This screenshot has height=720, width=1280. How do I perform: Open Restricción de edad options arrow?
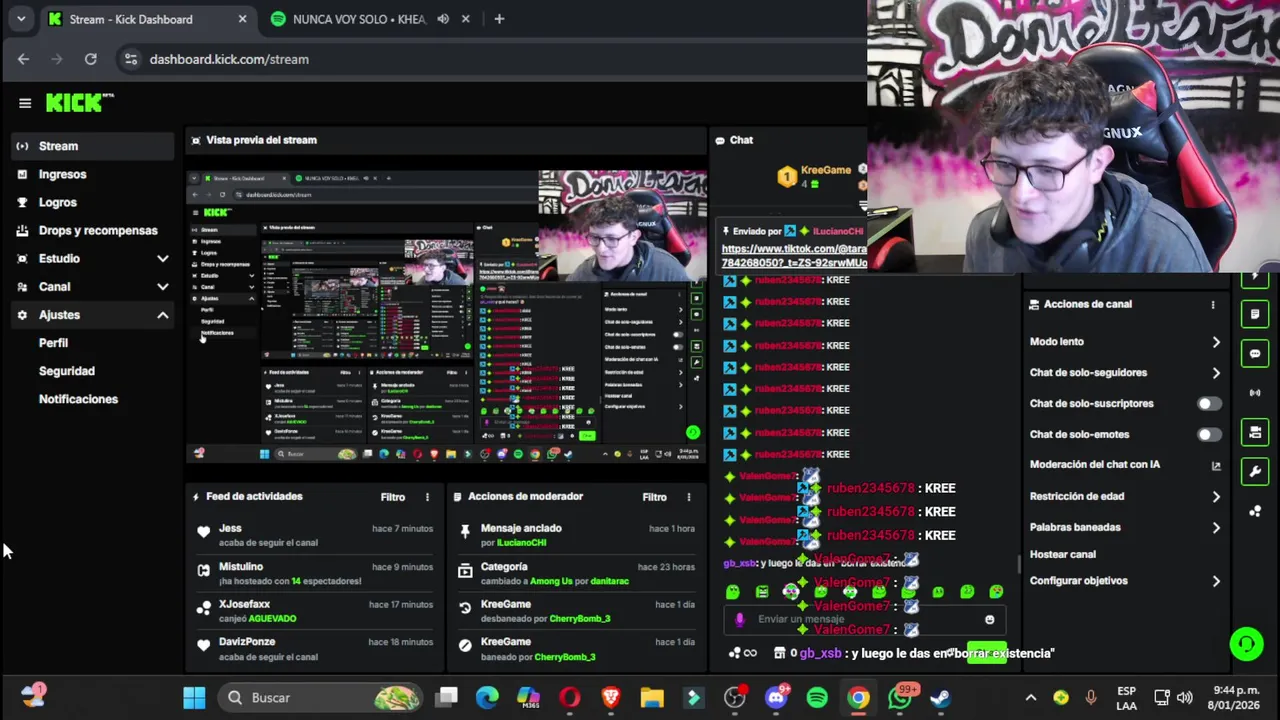click(x=1216, y=496)
